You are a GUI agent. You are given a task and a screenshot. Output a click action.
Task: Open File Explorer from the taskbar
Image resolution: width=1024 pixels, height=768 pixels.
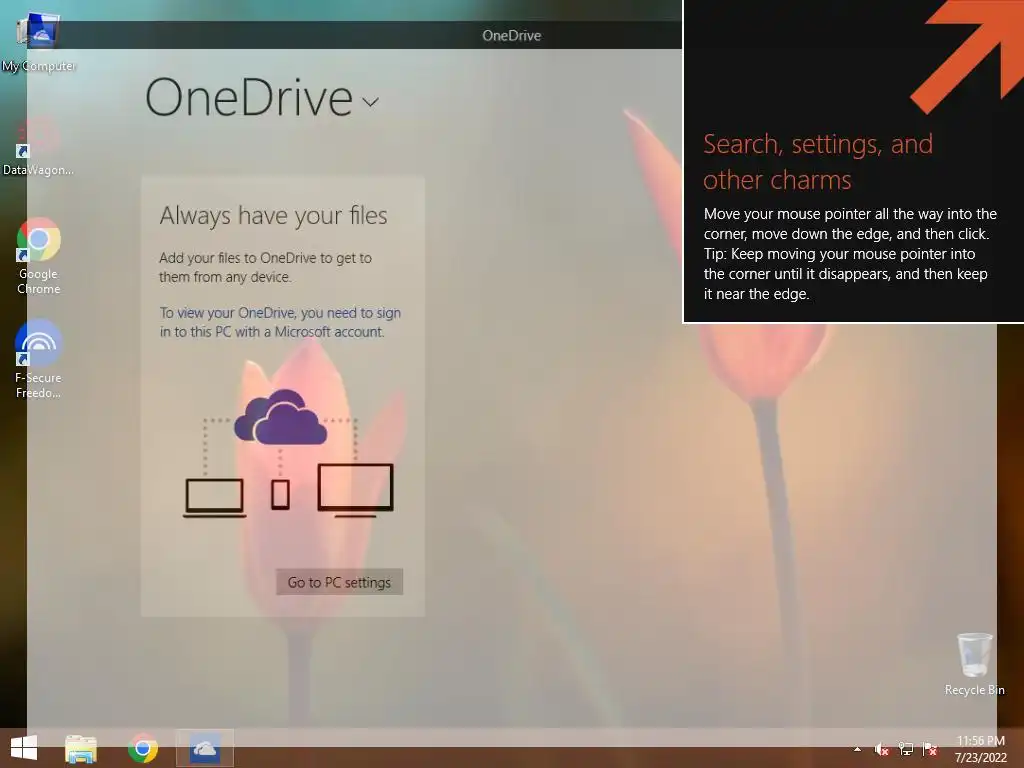81,748
